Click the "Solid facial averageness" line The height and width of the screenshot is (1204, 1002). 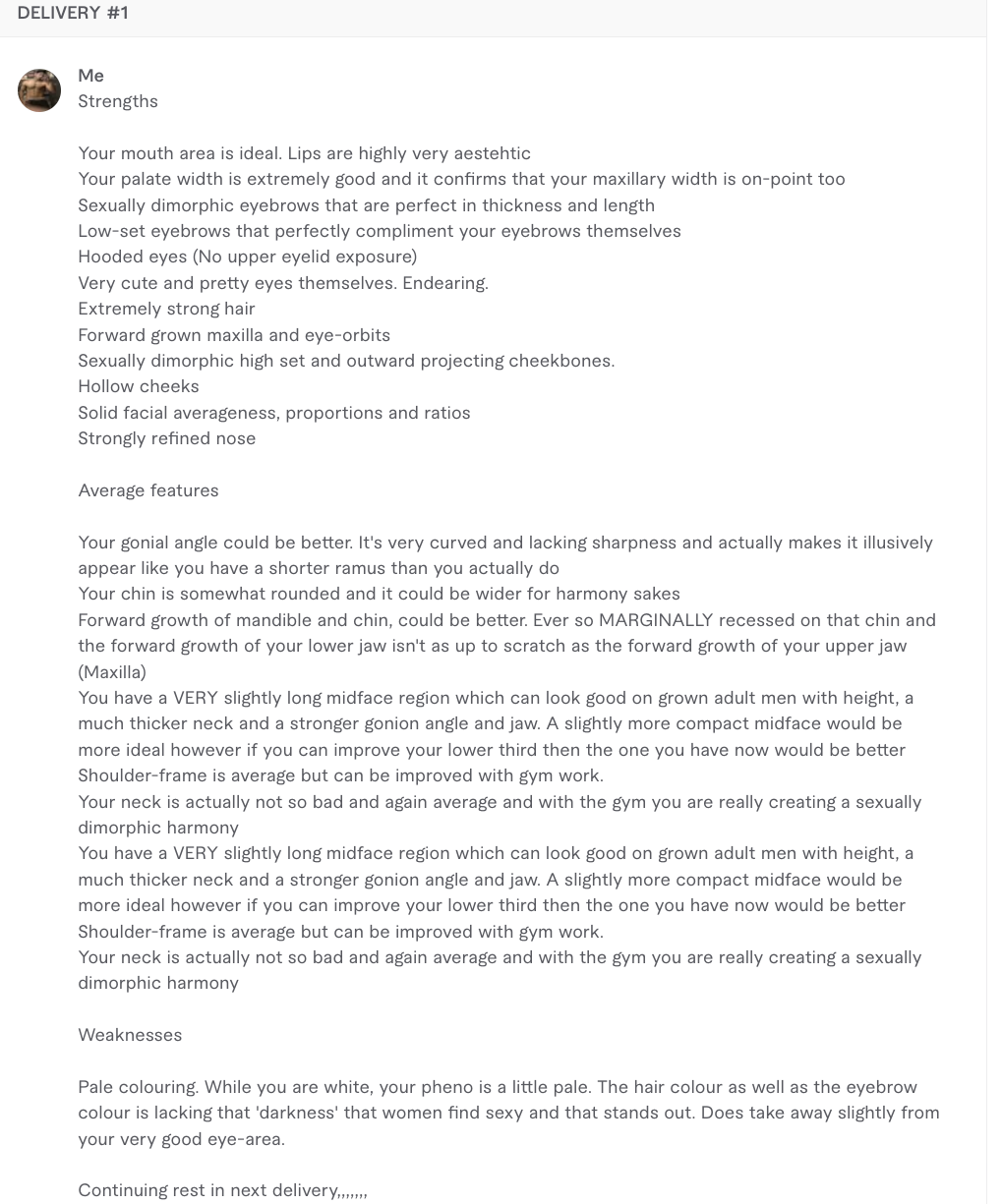point(274,413)
